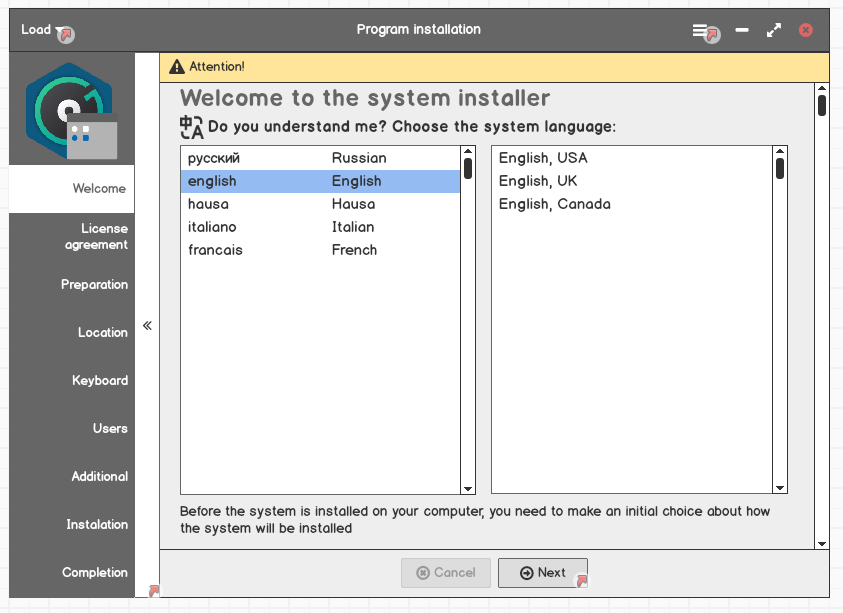Image resolution: width=843 pixels, height=613 pixels.
Task: Click locale list scroll down arrow
Action: pos(780,488)
